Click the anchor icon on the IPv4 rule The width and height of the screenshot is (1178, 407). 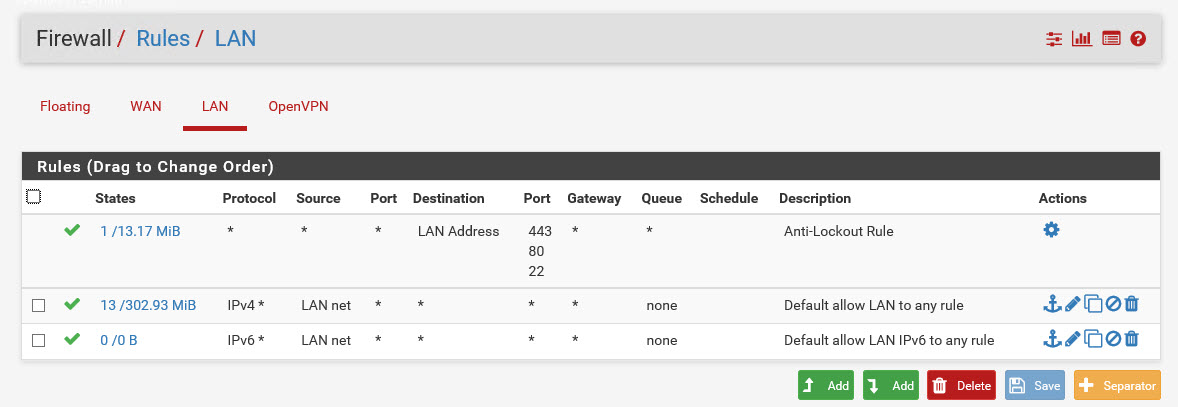coord(1051,304)
